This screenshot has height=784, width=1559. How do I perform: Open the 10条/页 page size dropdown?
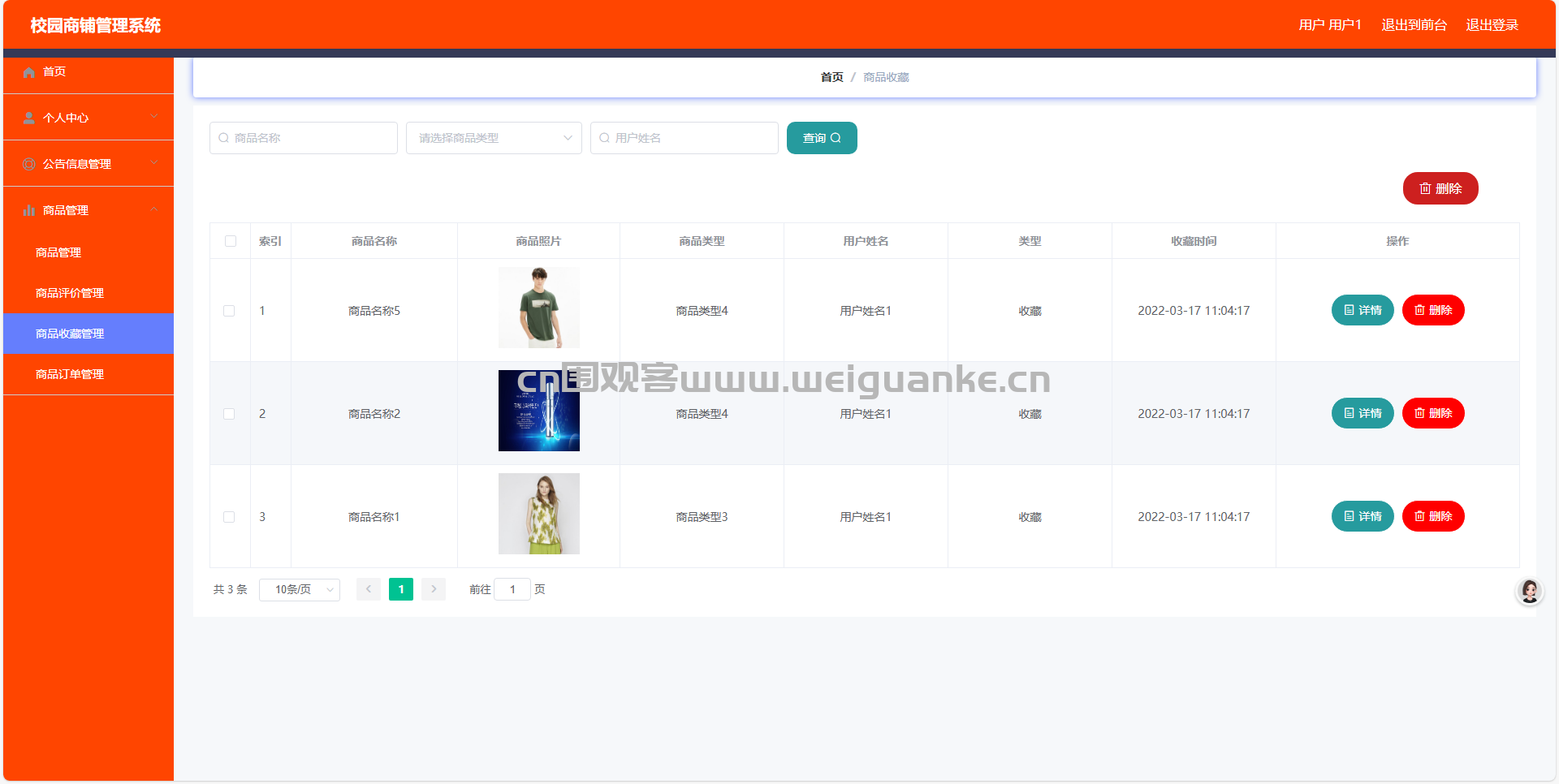(300, 589)
